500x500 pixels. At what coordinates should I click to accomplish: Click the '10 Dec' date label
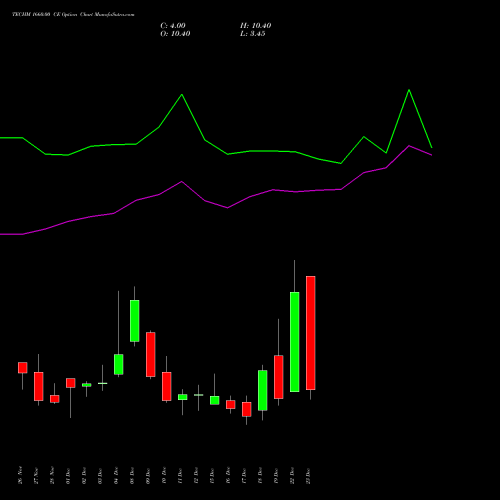[164, 476]
